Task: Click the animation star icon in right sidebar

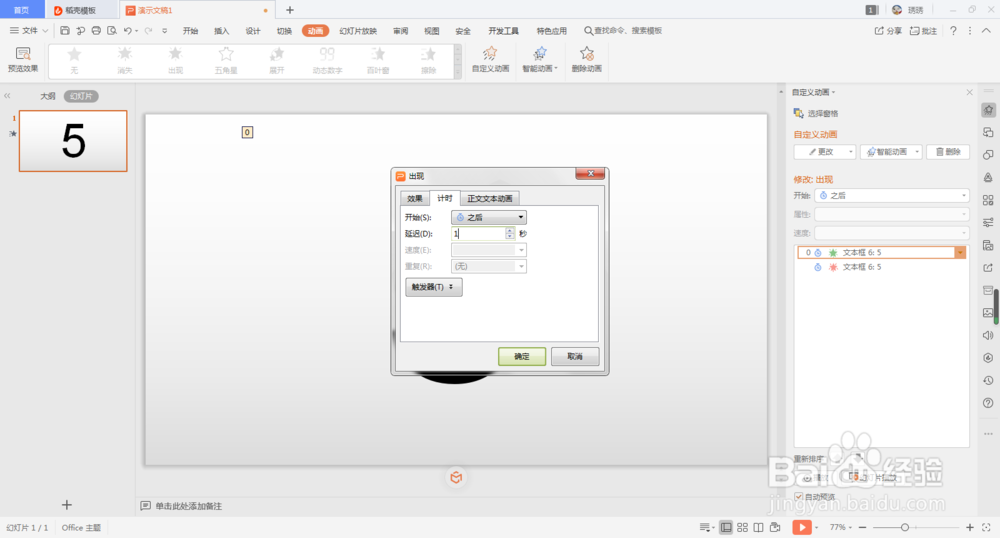Action: [988, 110]
